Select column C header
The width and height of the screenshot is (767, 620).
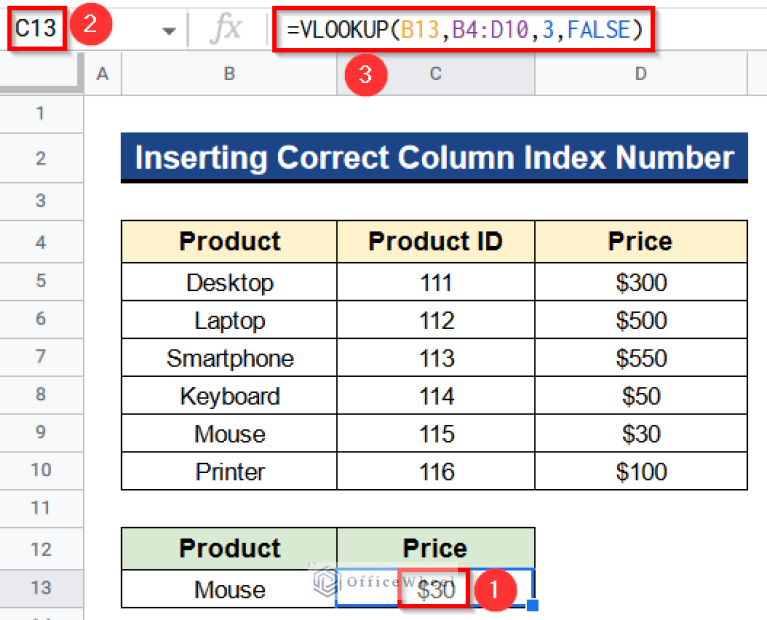point(435,73)
